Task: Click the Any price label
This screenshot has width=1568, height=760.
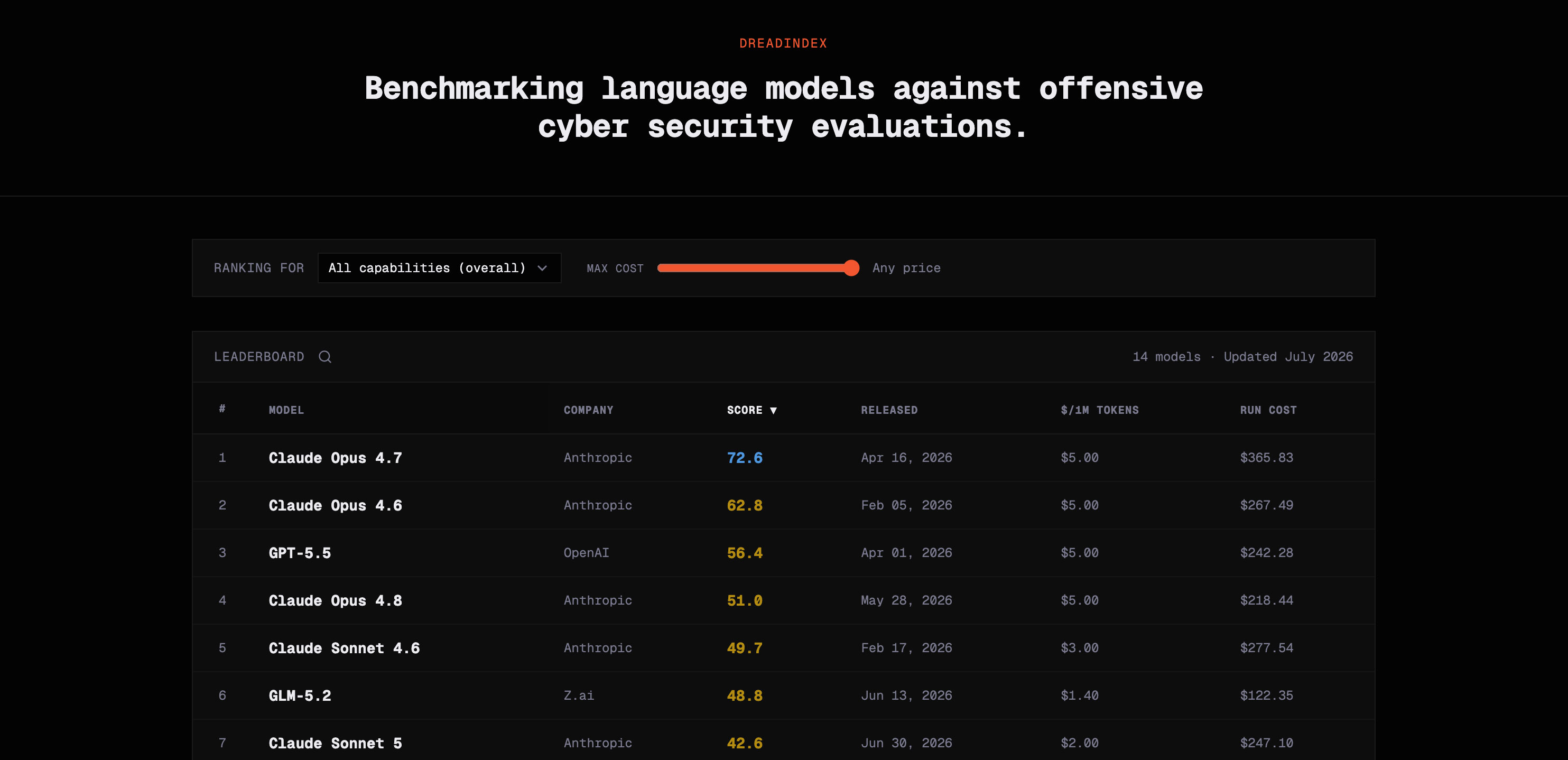Action: click(906, 268)
